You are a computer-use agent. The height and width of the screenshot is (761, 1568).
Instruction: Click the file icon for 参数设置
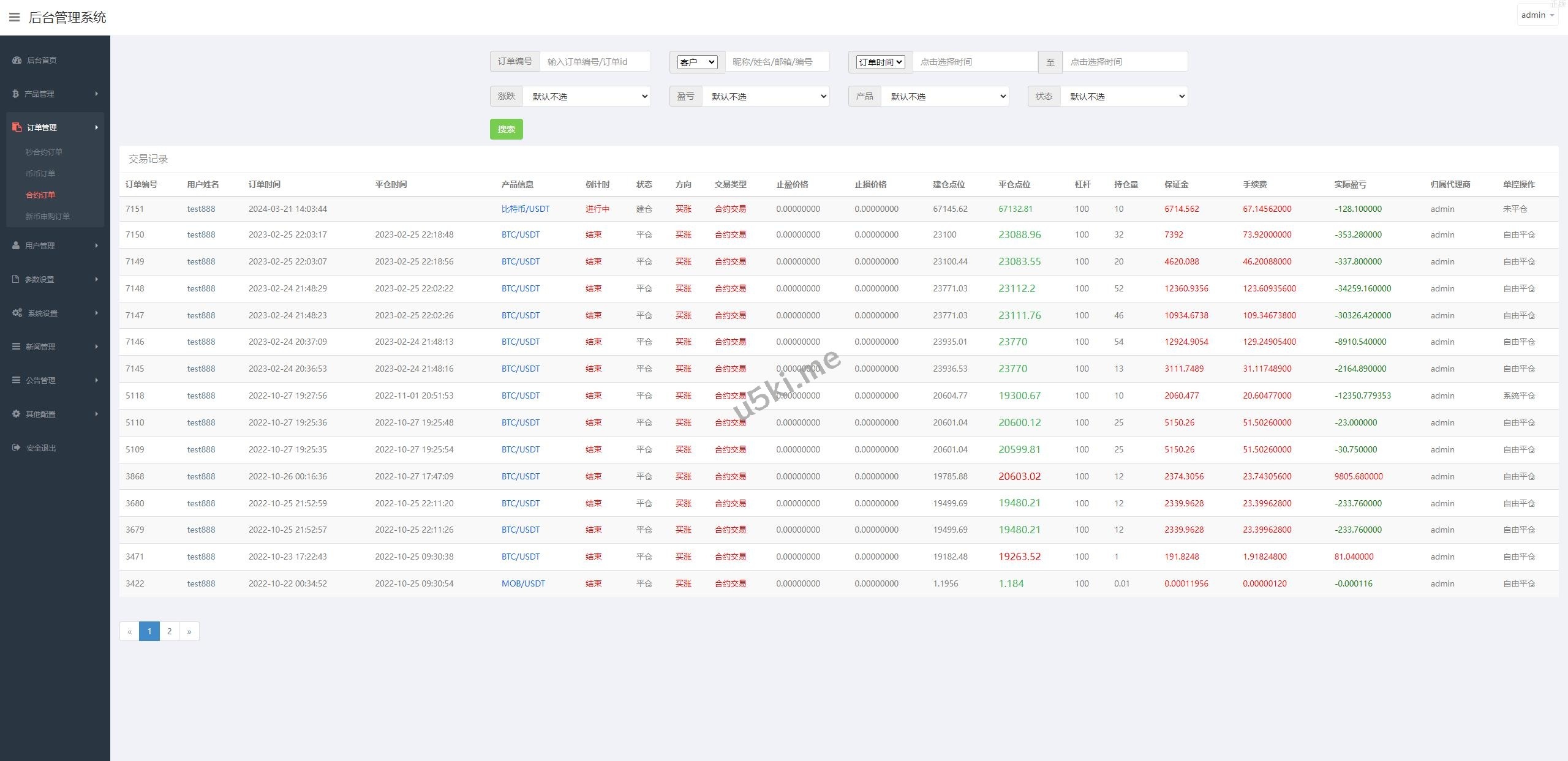click(16, 279)
